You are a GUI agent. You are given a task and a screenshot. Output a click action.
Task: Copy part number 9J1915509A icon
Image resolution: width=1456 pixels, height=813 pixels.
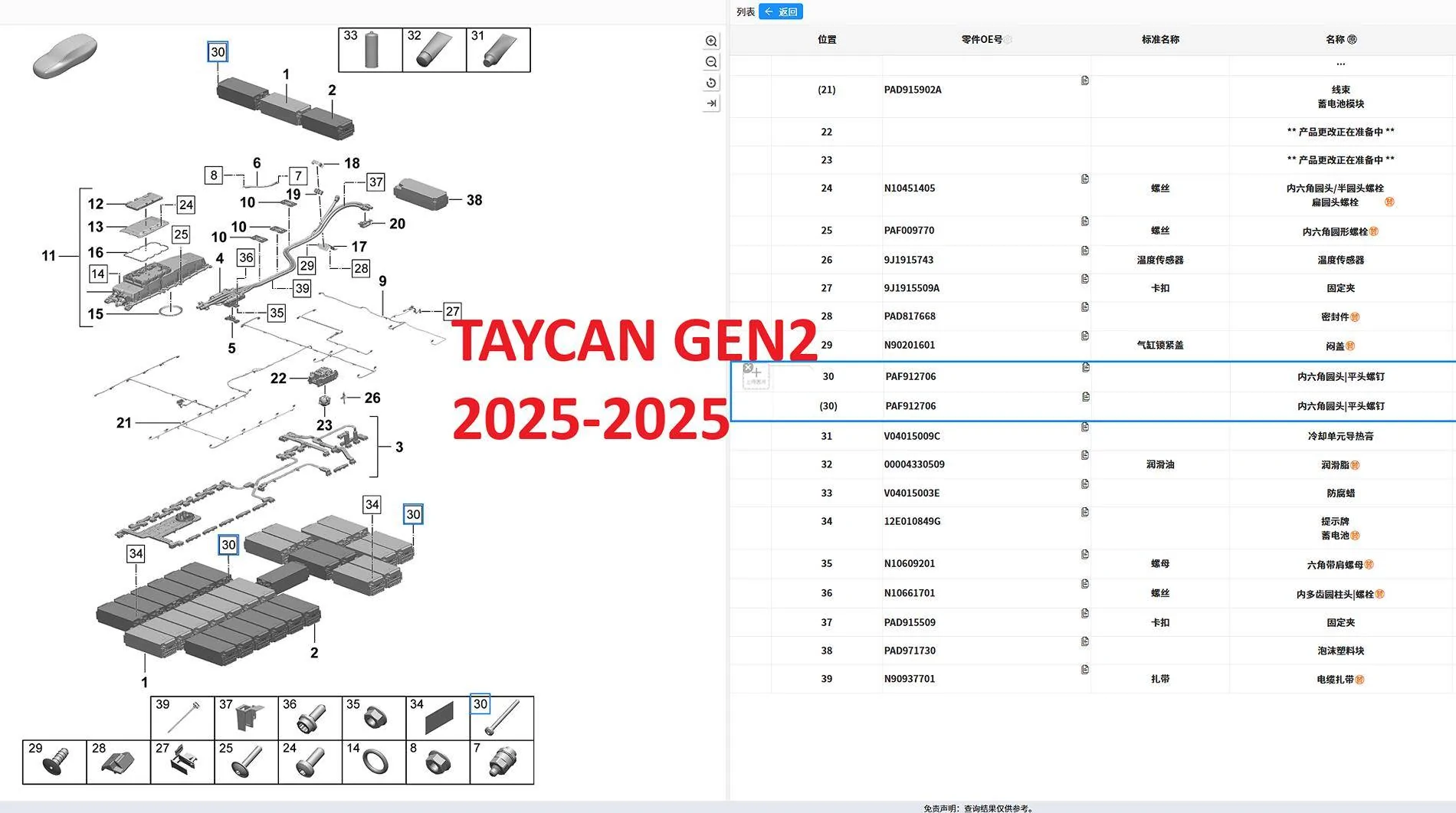[x=1085, y=279]
